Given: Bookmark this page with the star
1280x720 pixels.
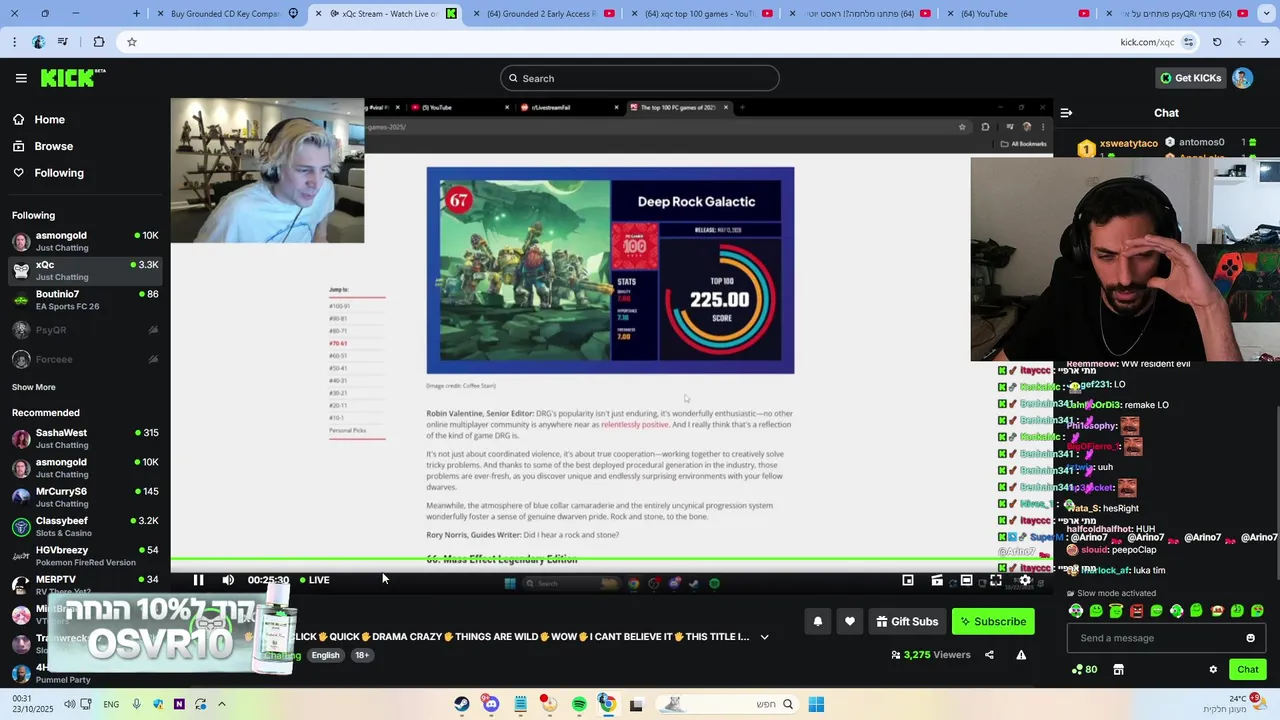Looking at the screenshot, I should (131, 42).
